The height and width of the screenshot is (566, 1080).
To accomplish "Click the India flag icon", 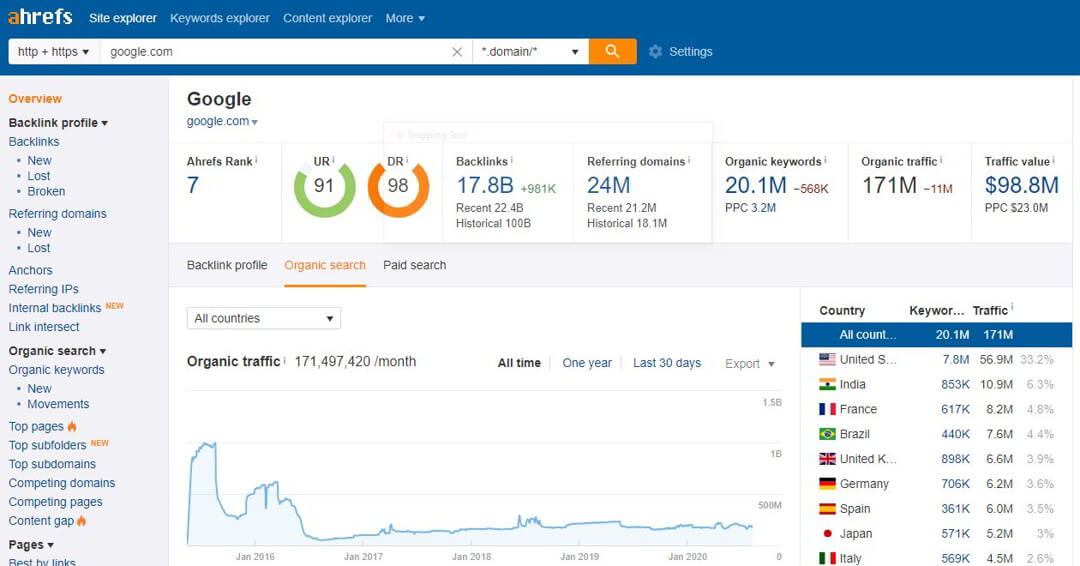I will (827, 384).
